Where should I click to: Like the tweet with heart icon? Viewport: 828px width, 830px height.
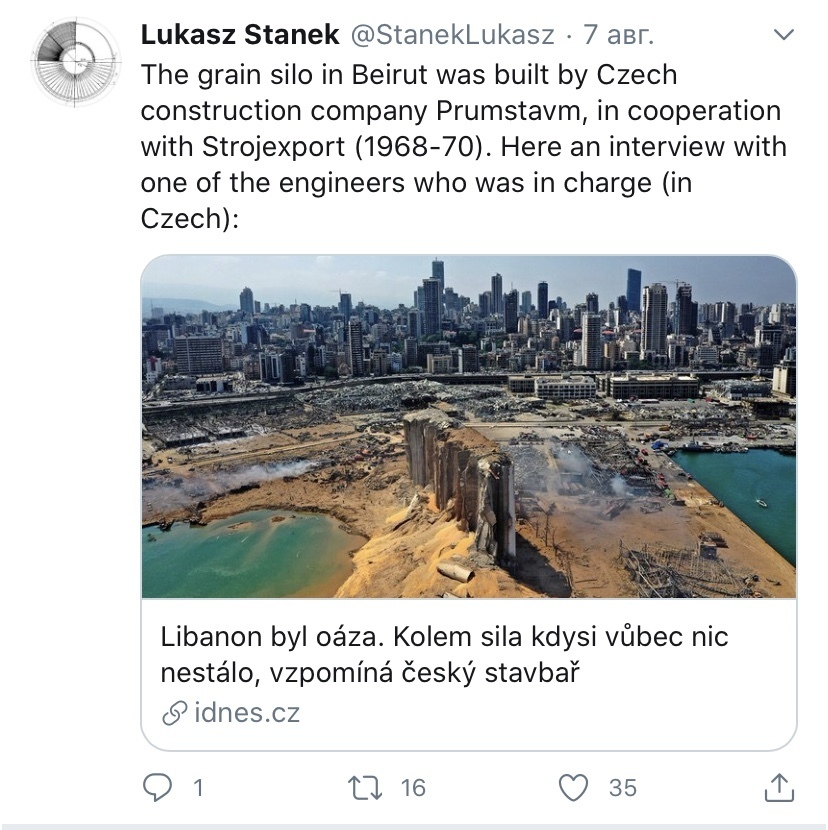pos(574,787)
